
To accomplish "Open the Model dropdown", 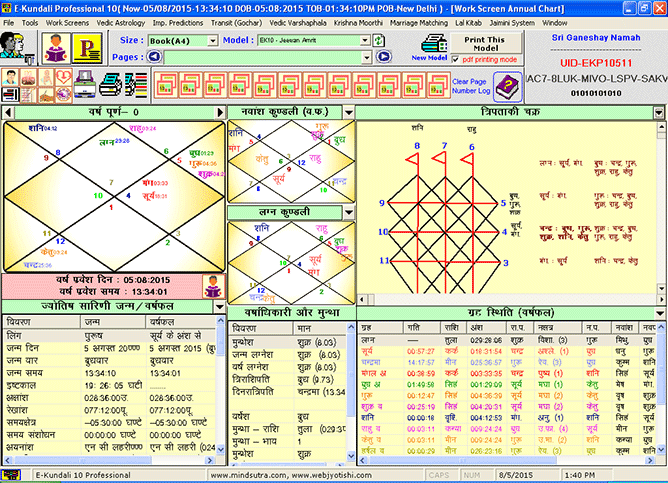I will point(365,40).
